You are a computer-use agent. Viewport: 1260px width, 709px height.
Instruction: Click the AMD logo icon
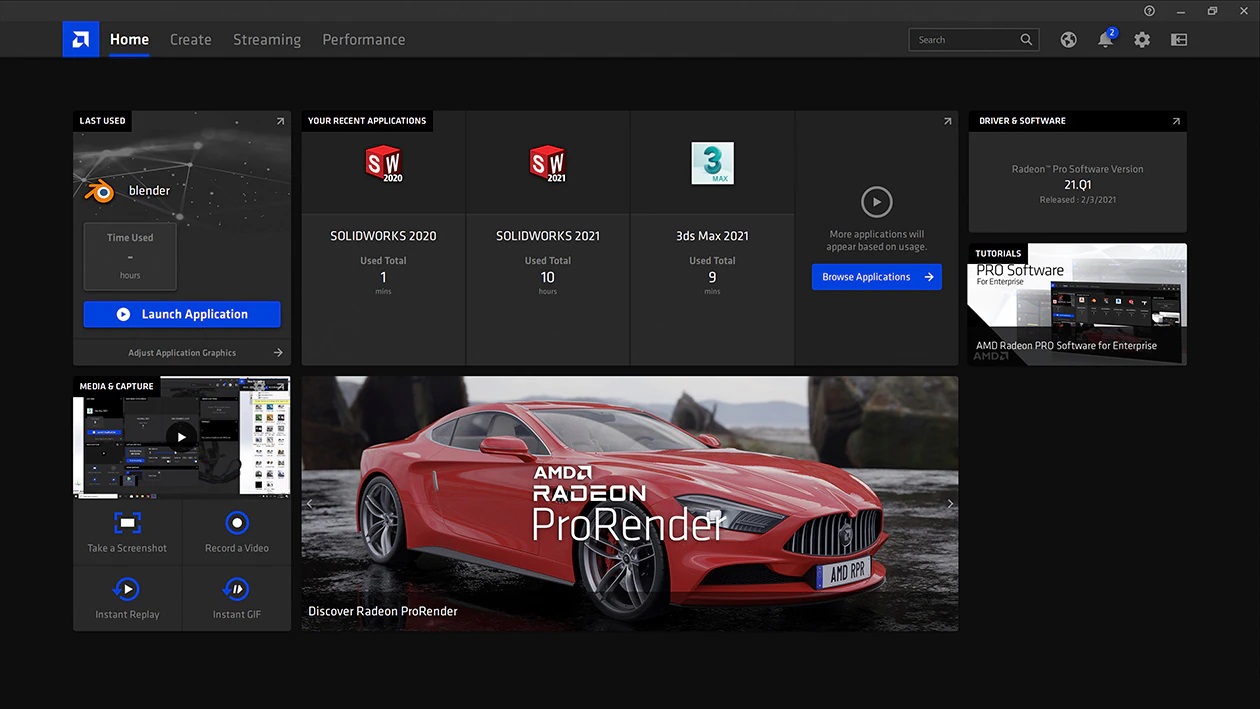point(81,40)
